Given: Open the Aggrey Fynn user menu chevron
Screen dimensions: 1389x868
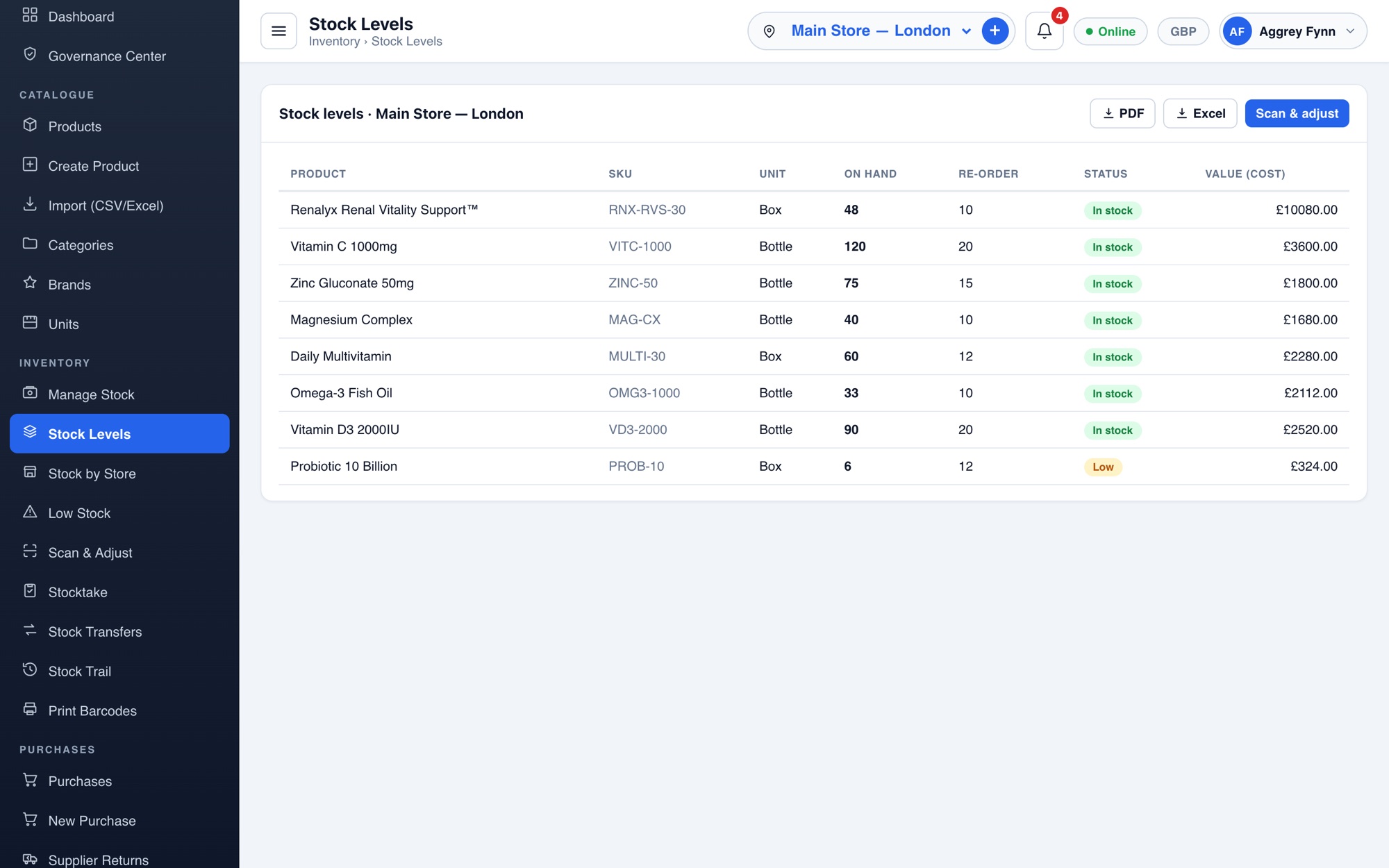Looking at the screenshot, I should (1350, 31).
